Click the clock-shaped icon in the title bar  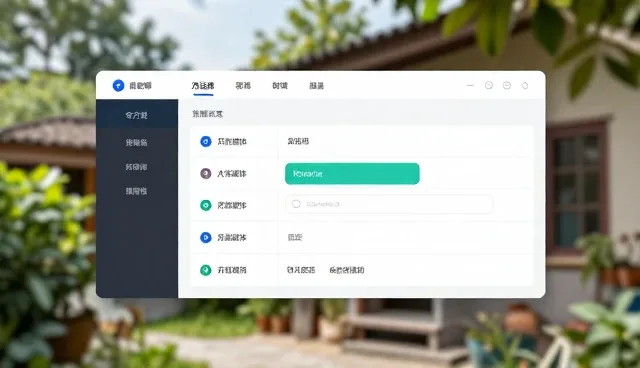tap(489, 85)
